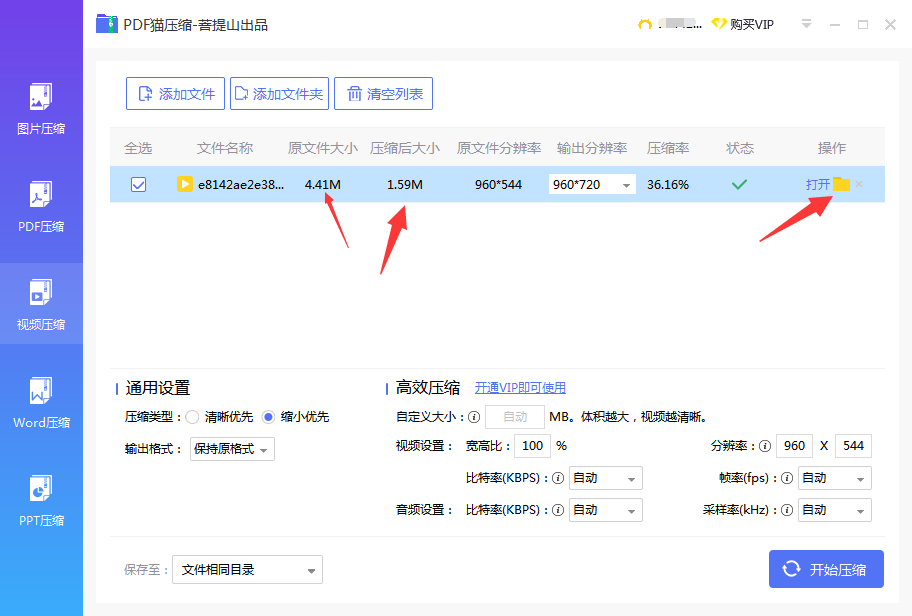The image size is (912, 616).
Task: Switch to PDF压缩 in the sidebar
Action: point(41,207)
